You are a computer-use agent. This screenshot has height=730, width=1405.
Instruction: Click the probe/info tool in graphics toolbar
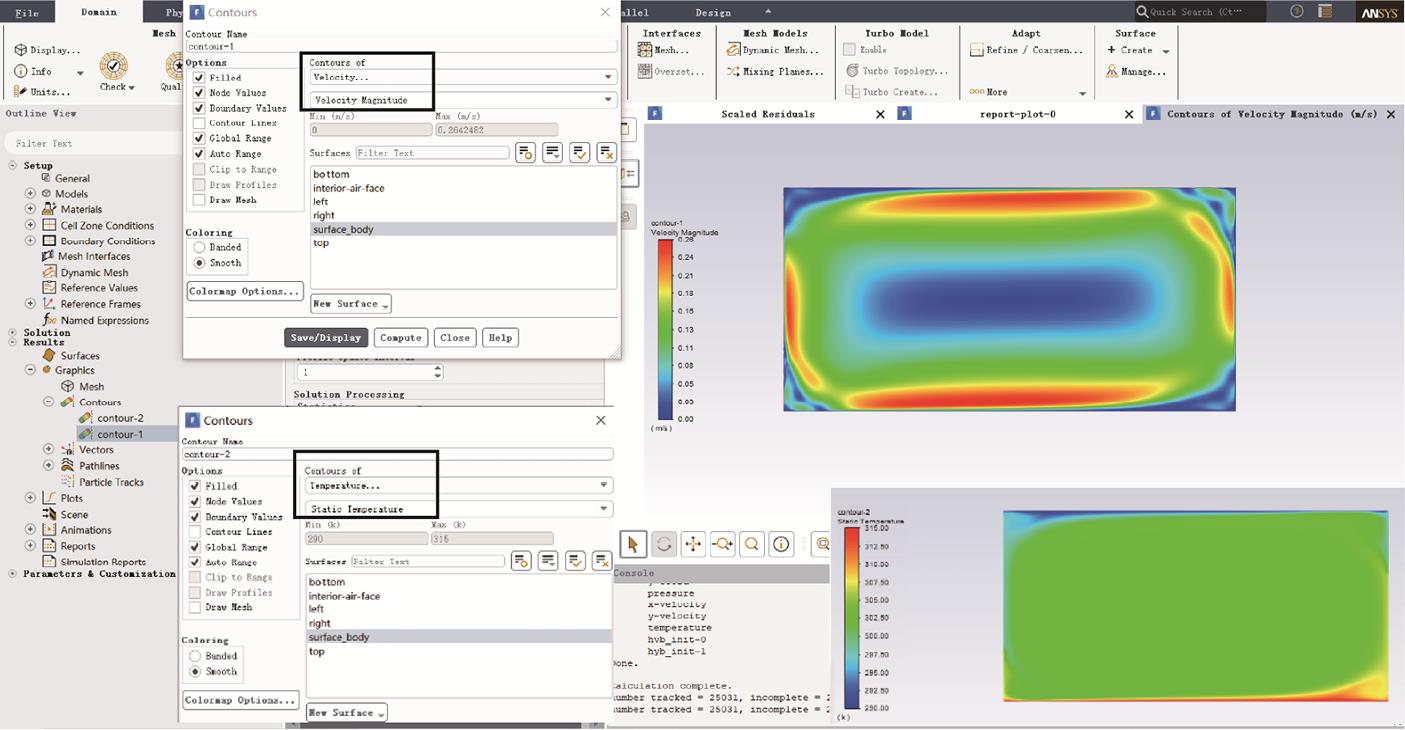tap(781, 544)
